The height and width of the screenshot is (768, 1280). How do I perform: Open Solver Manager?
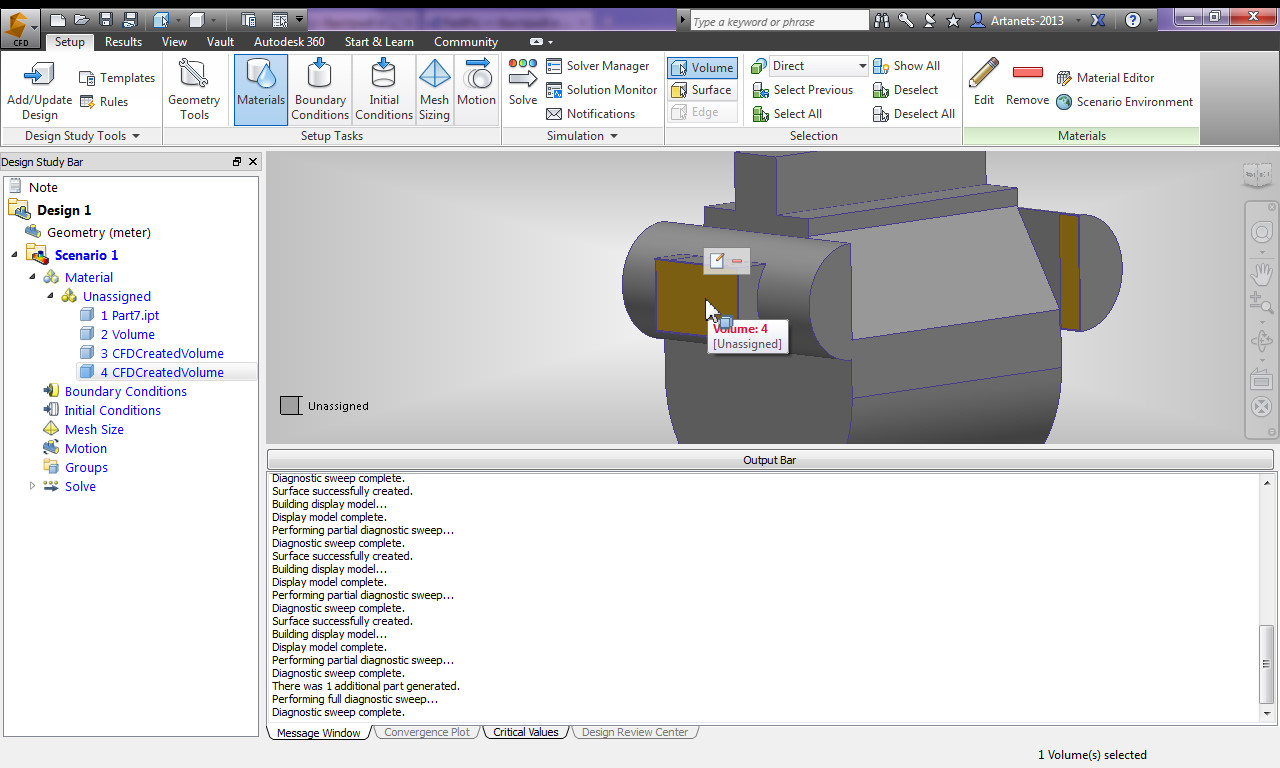[598, 66]
